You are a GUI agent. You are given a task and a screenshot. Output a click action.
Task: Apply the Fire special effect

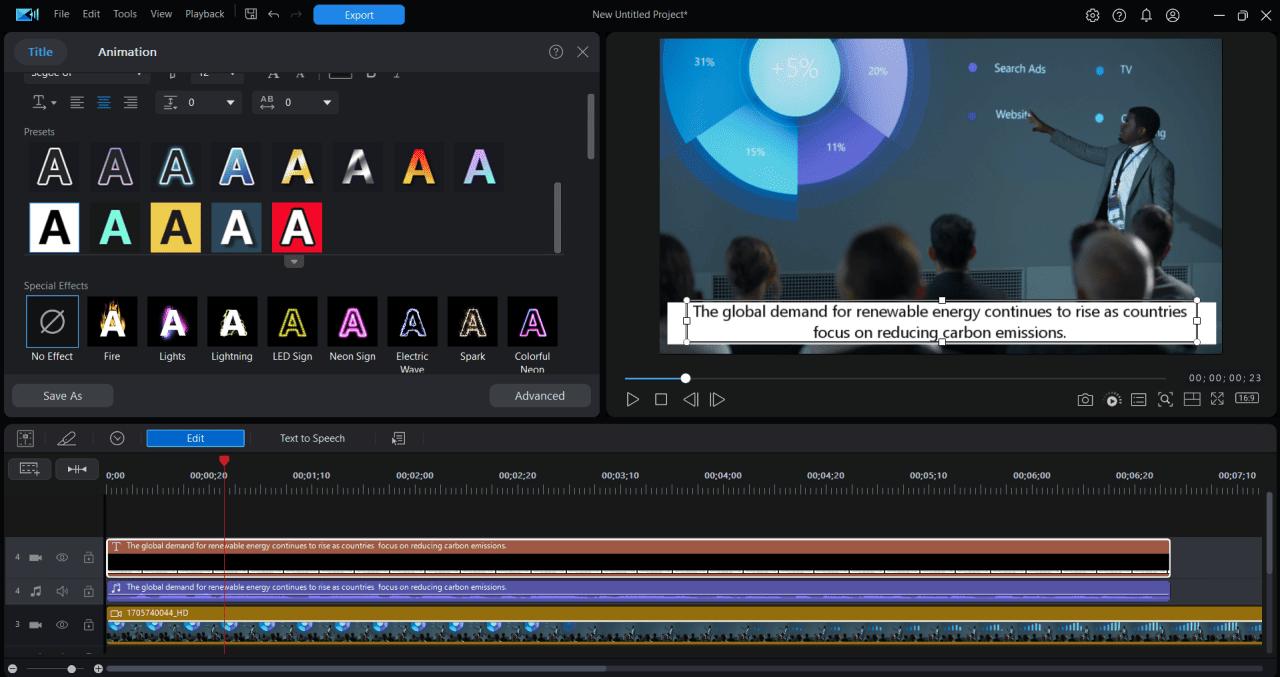pos(112,322)
